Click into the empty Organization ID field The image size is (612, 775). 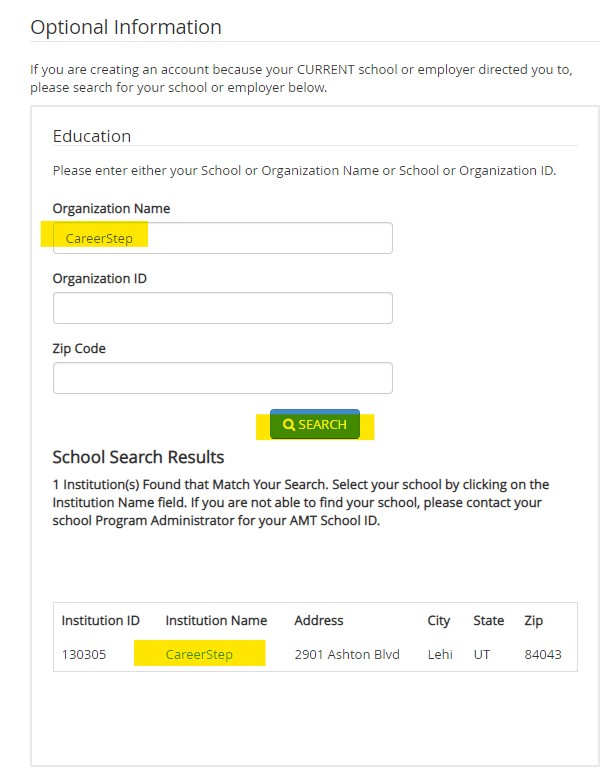tap(222, 308)
